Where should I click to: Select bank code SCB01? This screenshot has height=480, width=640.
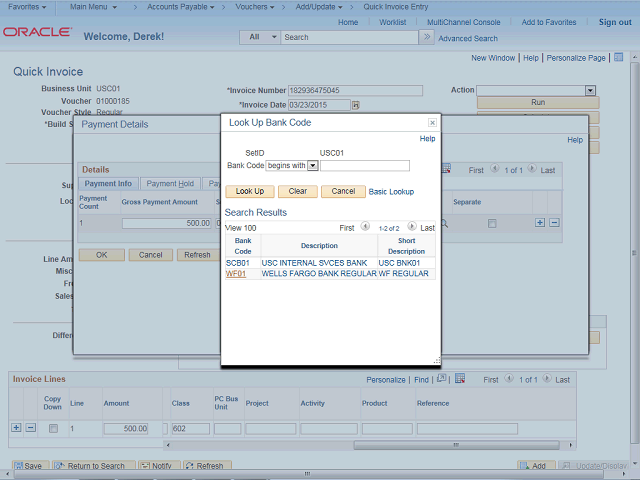pos(238,263)
